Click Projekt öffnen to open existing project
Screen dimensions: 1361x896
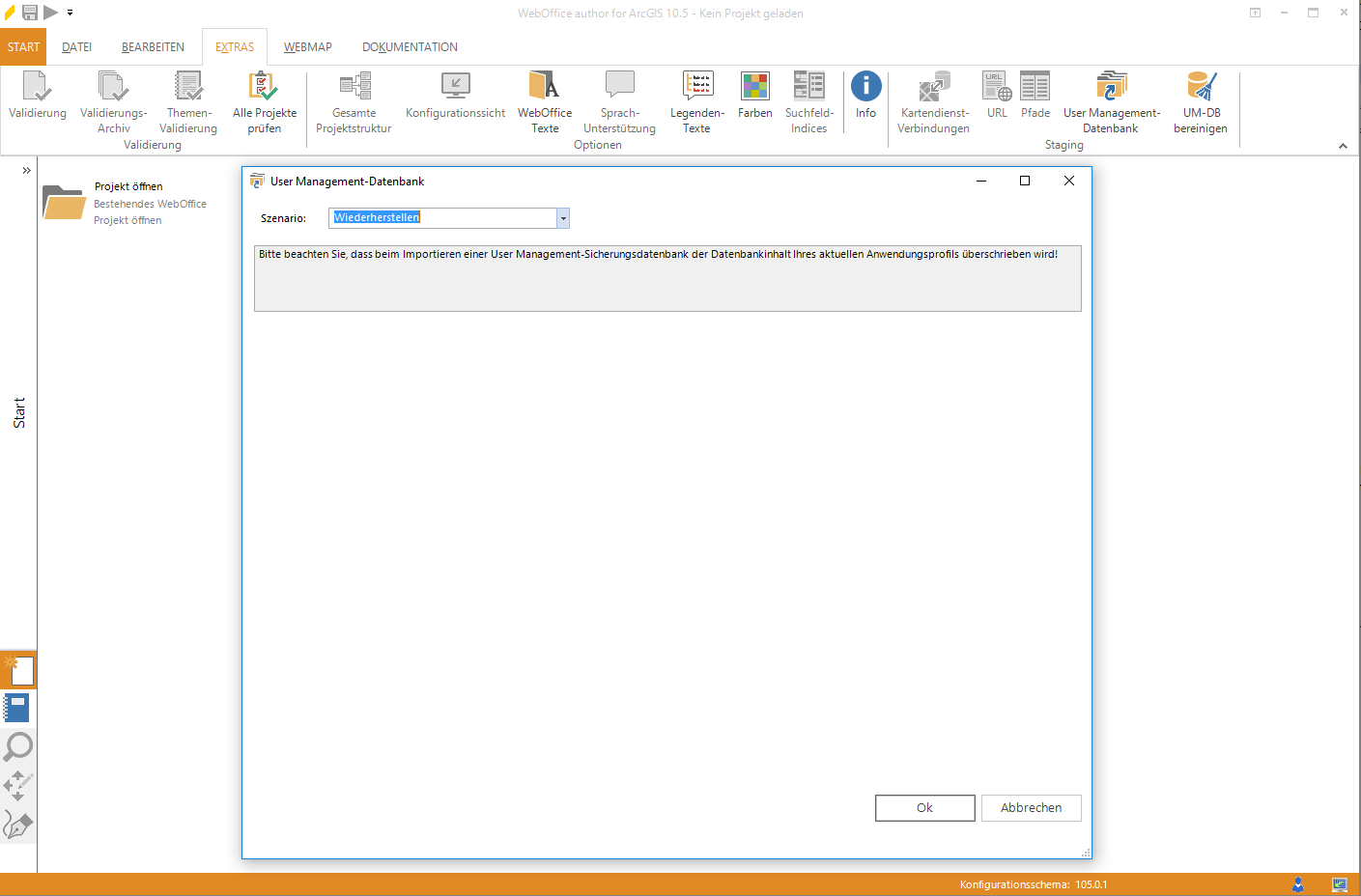pos(127,186)
